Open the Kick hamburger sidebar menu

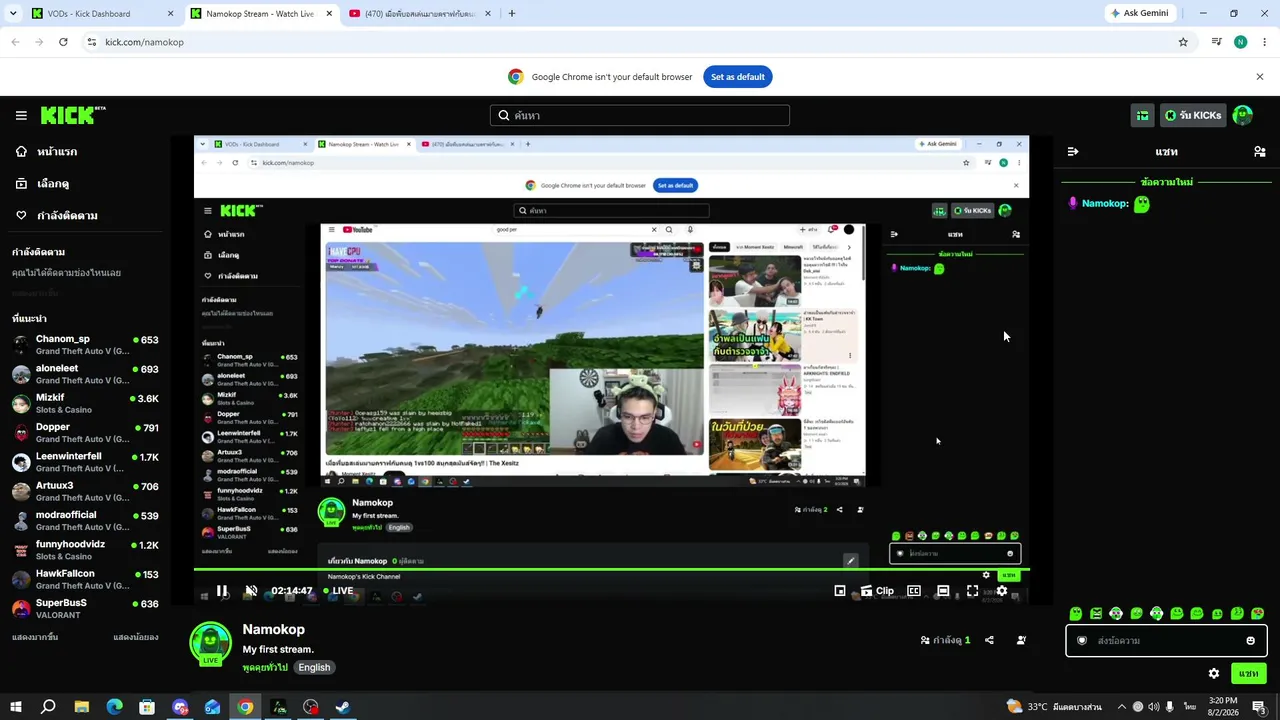coord(21,115)
